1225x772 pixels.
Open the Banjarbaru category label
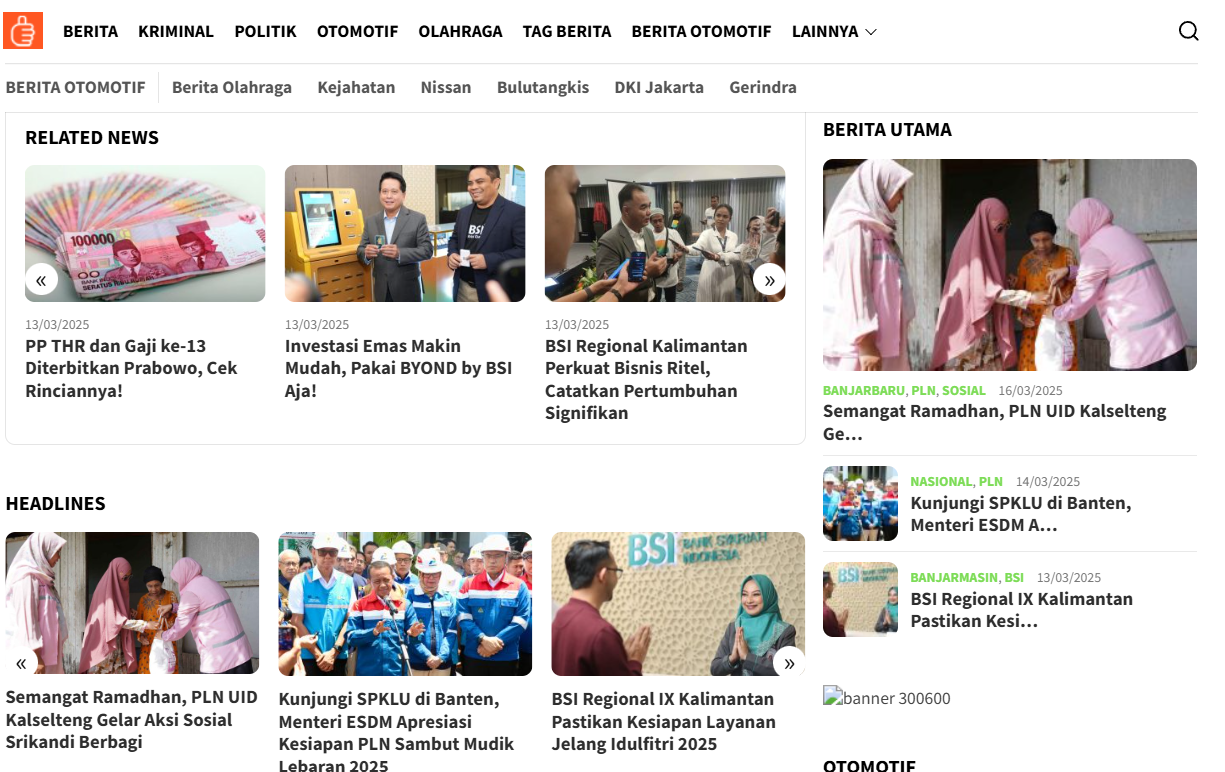click(864, 390)
